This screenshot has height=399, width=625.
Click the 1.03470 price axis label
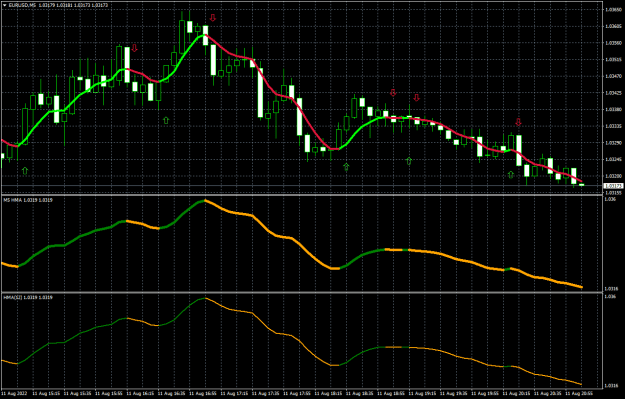pos(613,76)
